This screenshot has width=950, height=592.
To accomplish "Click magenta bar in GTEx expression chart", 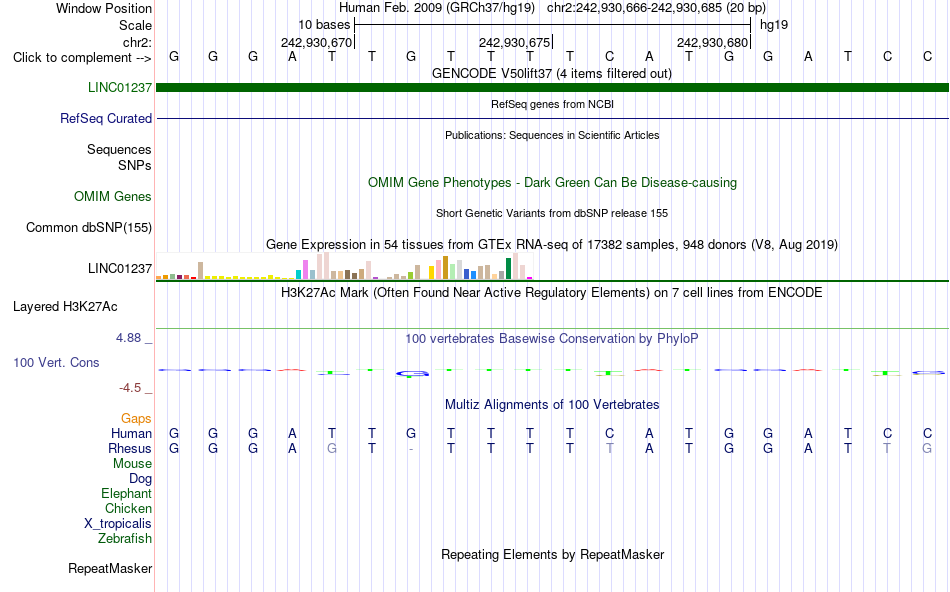I will (529, 278).
